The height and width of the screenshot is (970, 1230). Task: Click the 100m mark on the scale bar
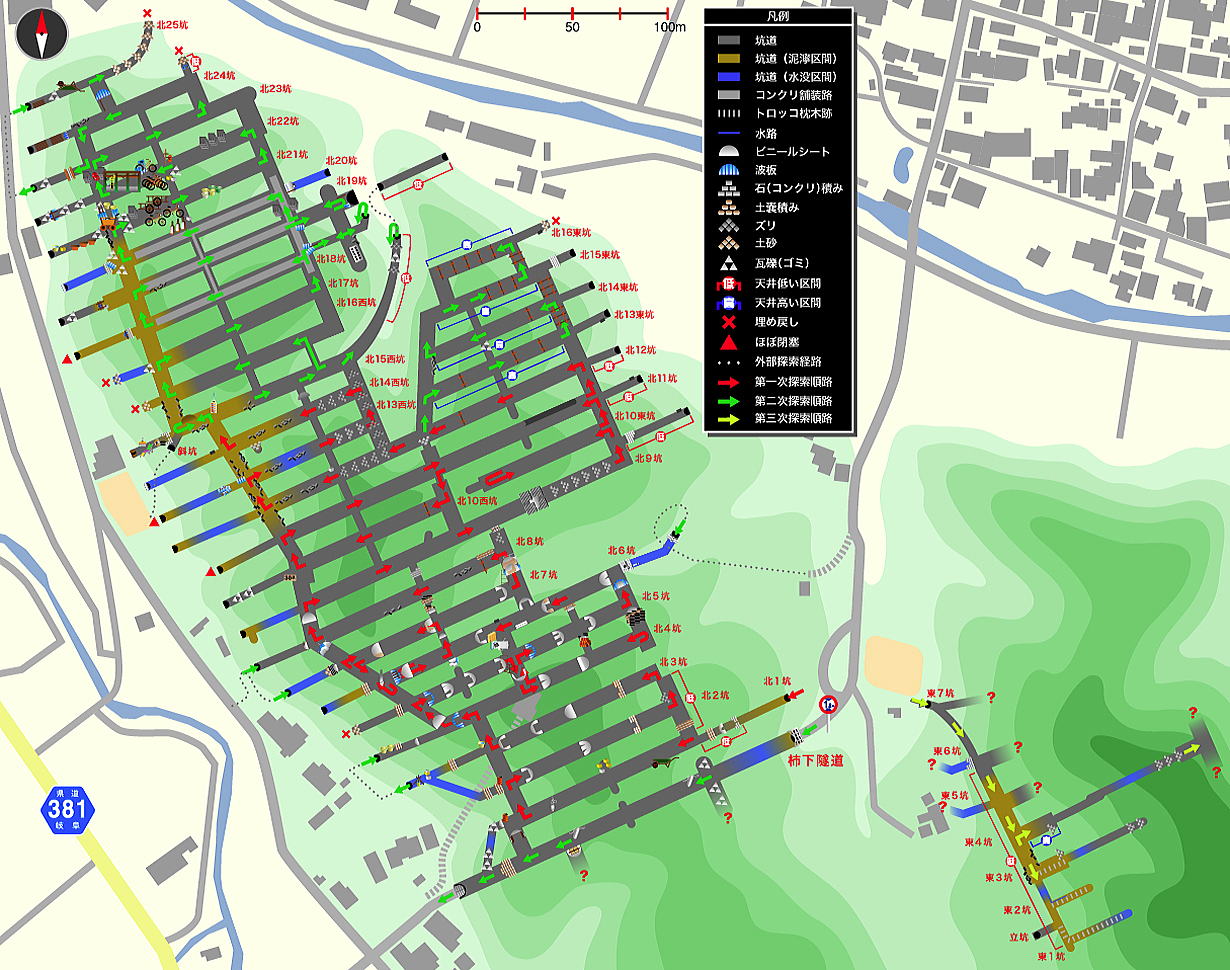click(x=668, y=27)
